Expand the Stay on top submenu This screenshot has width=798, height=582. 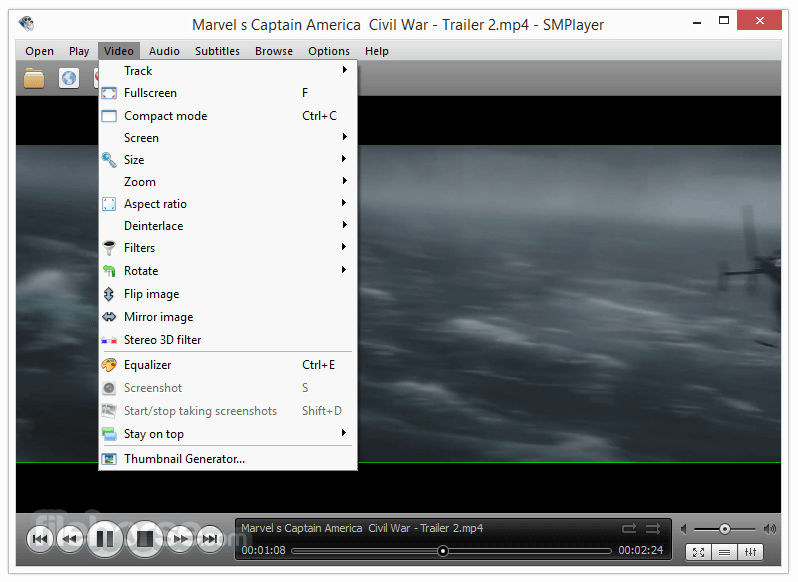228,434
